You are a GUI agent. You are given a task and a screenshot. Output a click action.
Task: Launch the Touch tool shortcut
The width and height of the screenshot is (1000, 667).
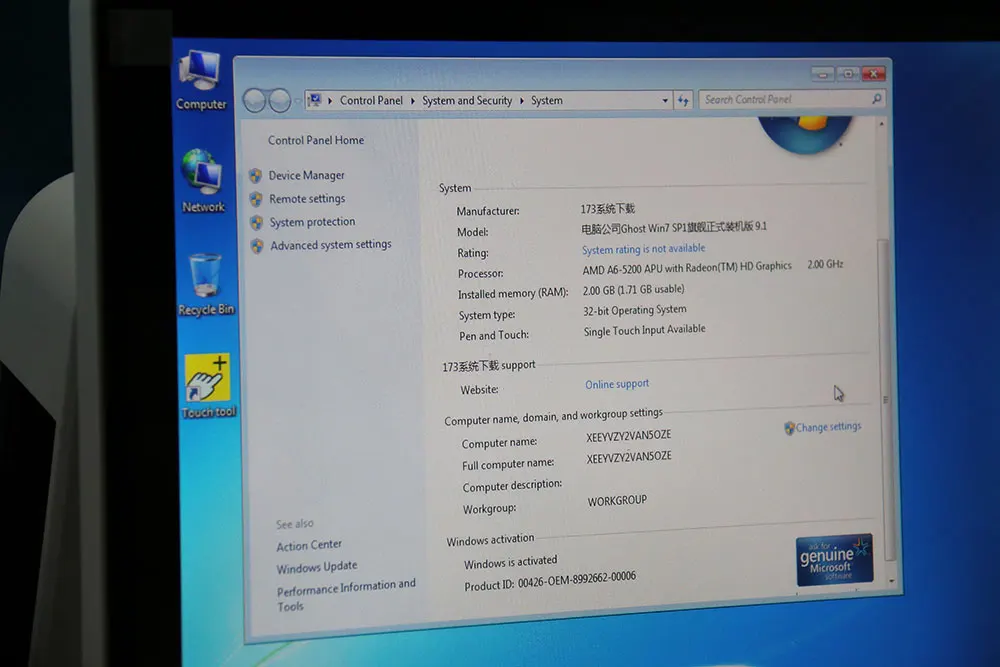point(208,386)
